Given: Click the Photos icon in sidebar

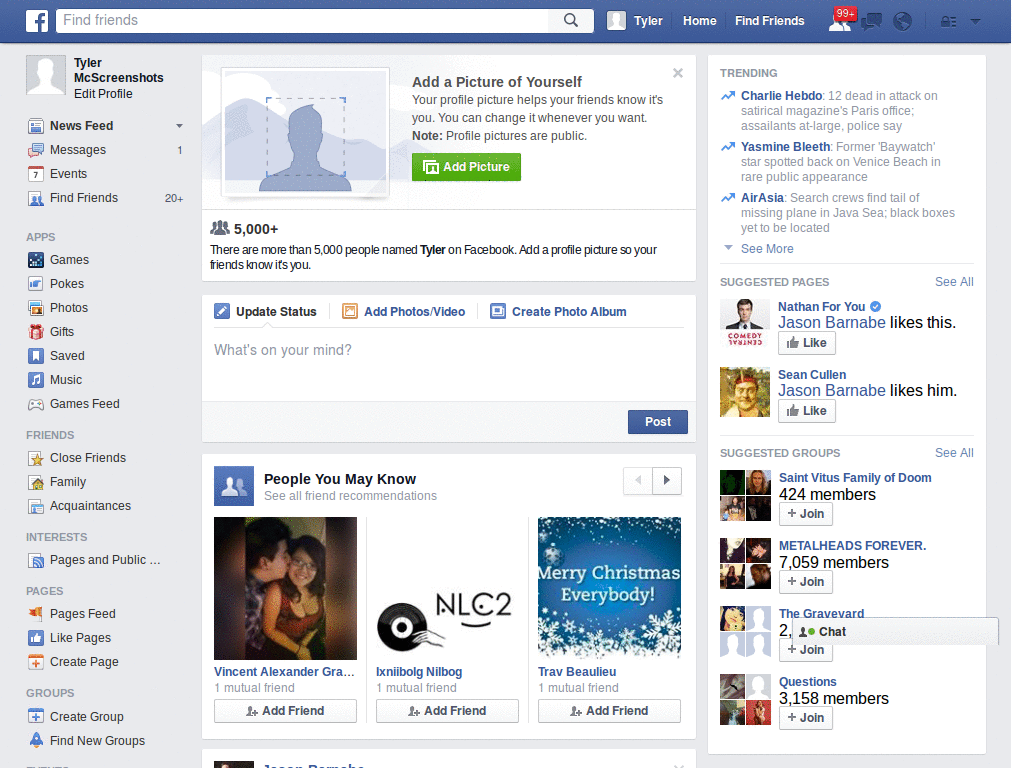Looking at the screenshot, I should [x=36, y=308].
